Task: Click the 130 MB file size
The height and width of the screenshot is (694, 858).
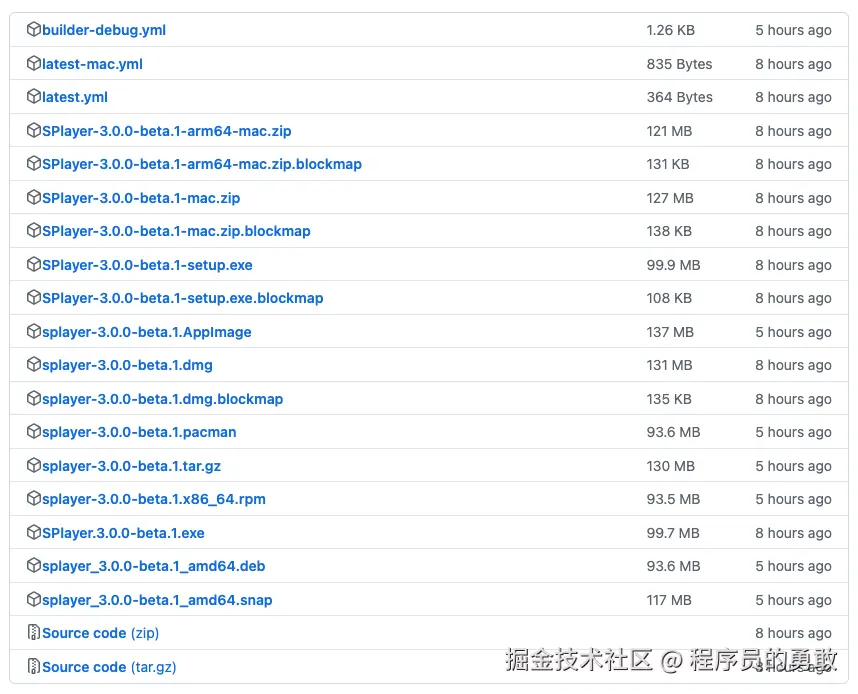Action: point(670,466)
